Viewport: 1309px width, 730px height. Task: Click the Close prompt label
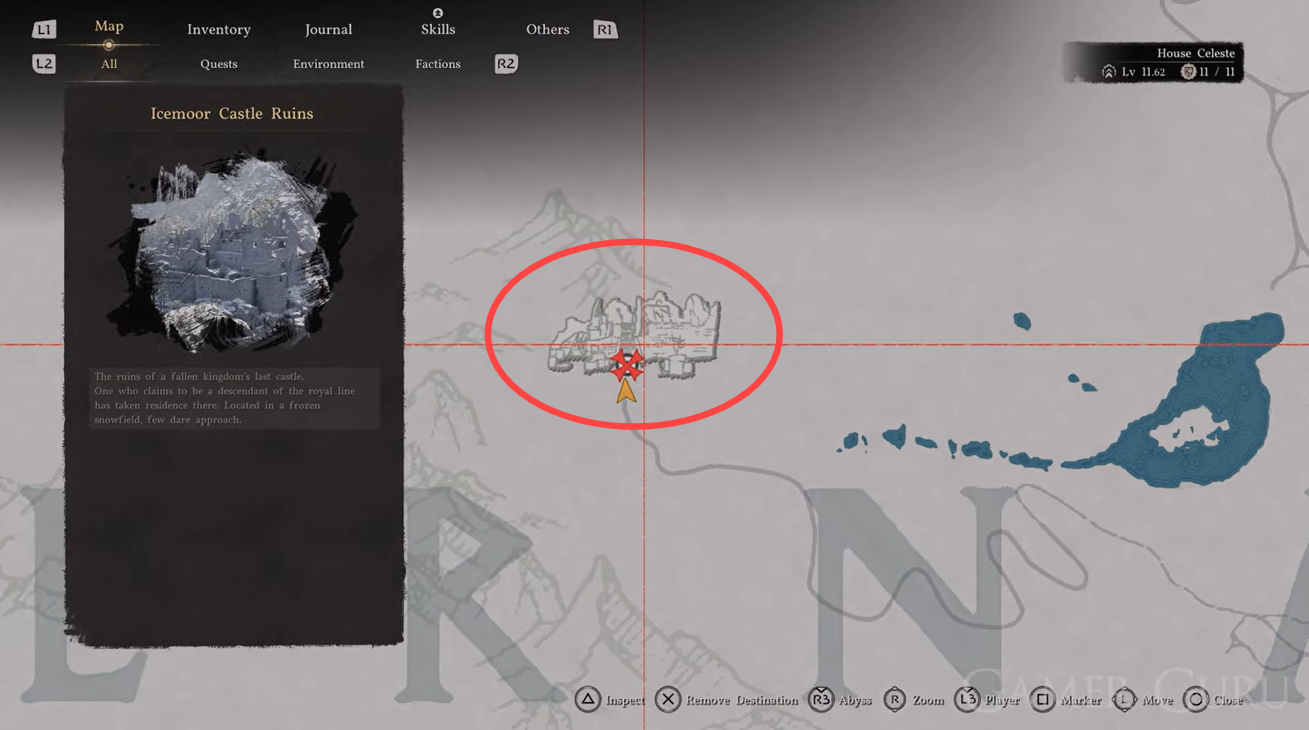coord(1228,701)
